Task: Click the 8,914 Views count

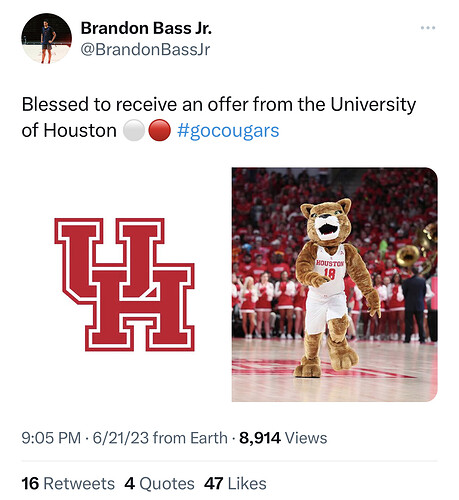Action: click(283, 438)
